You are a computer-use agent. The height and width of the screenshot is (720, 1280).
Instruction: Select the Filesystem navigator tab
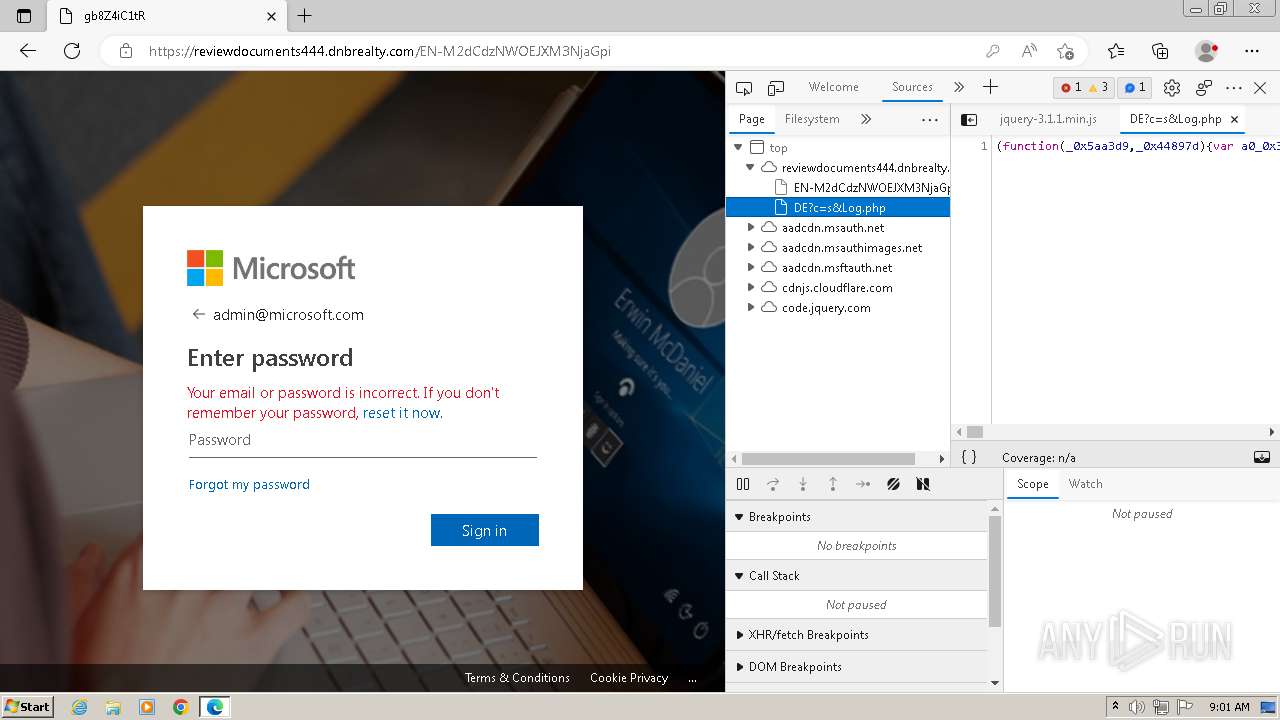[812, 119]
